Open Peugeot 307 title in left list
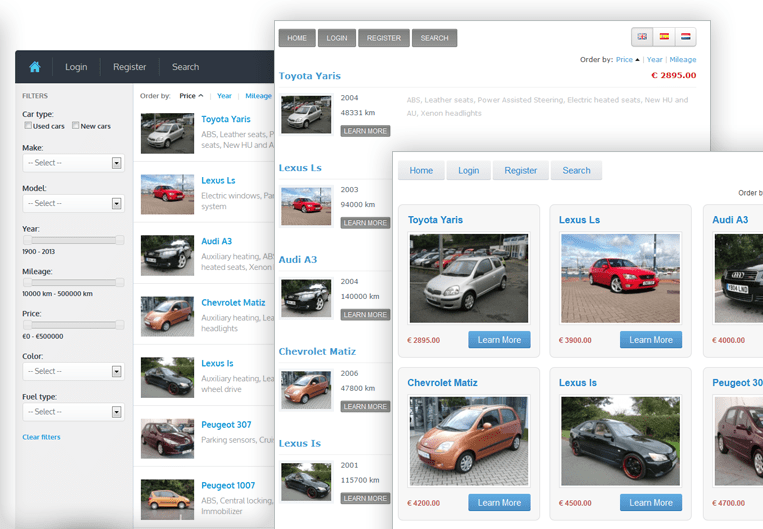 click(226, 425)
